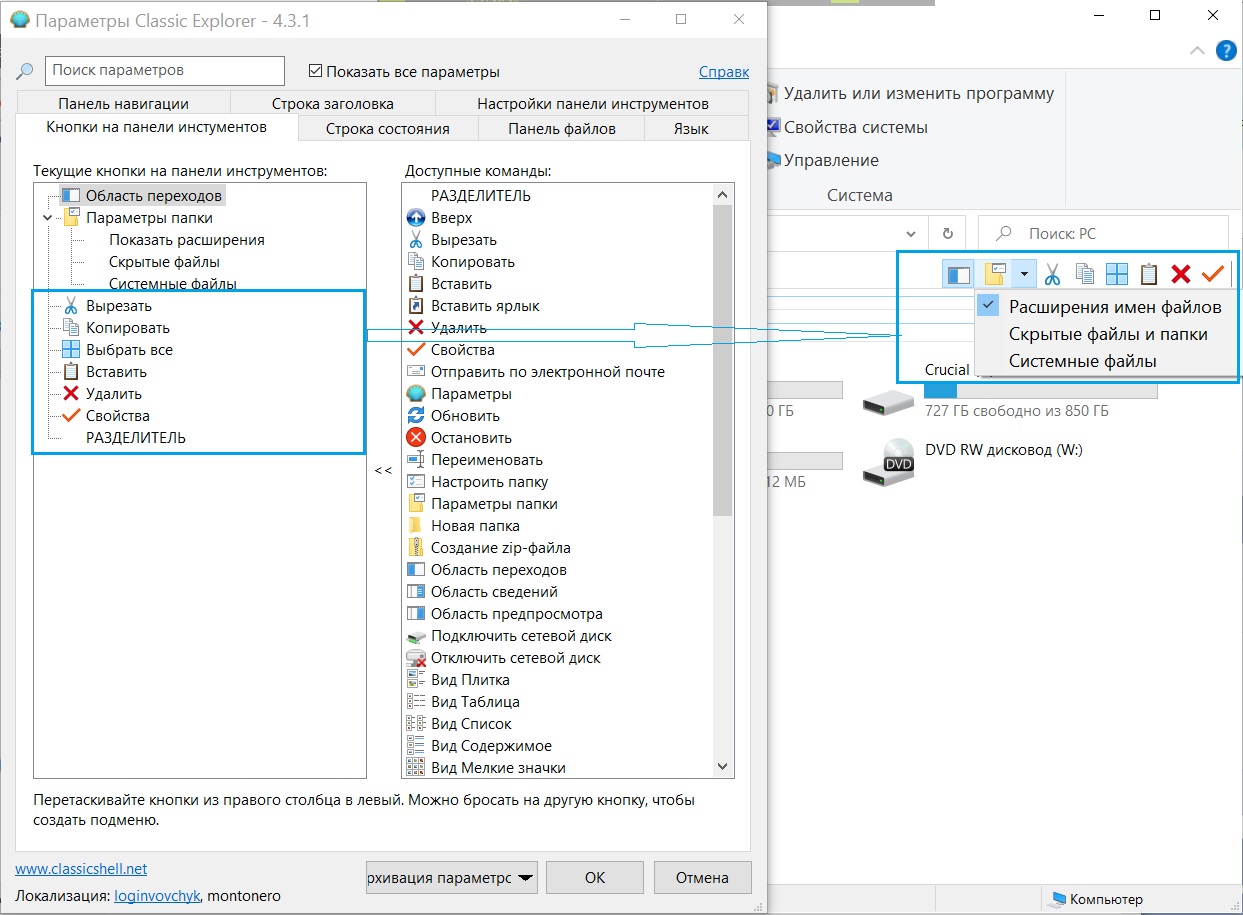Select Настроить папку icon

pos(416,482)
